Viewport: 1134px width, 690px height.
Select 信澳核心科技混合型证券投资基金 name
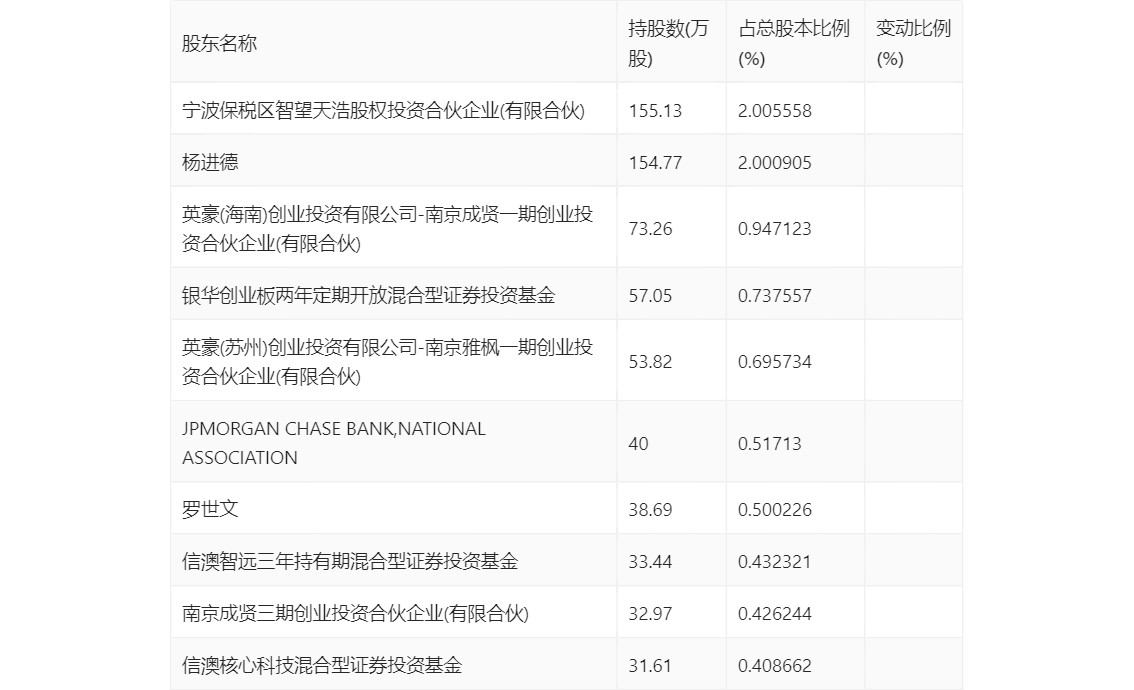click(x=322, y=665)
